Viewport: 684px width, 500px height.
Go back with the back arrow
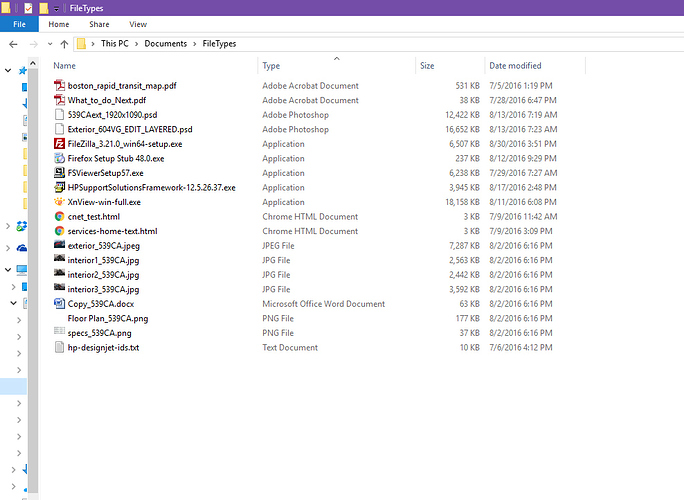pyautogui.click(x=14, y=44)
